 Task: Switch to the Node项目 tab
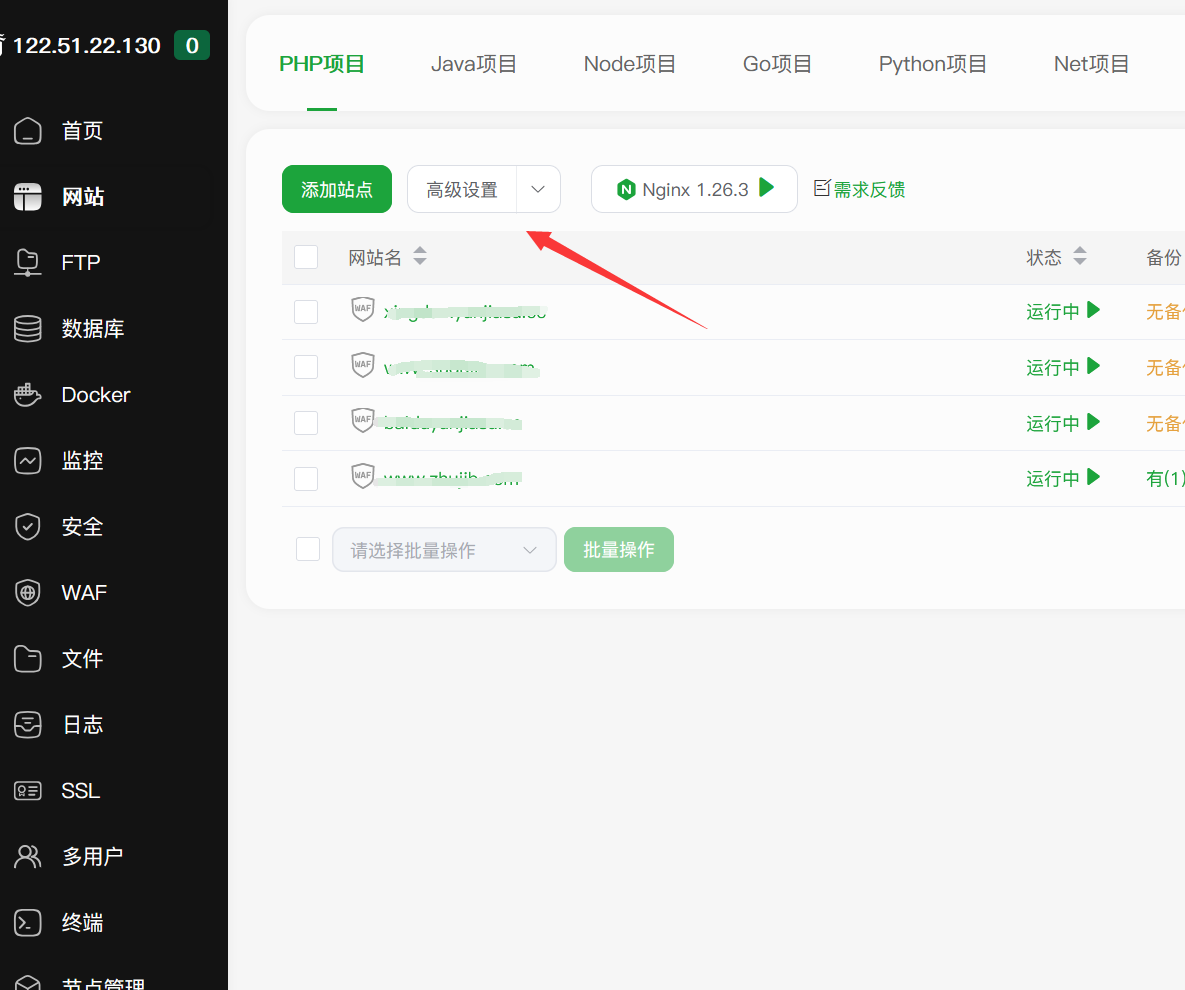tap(630, 64)
